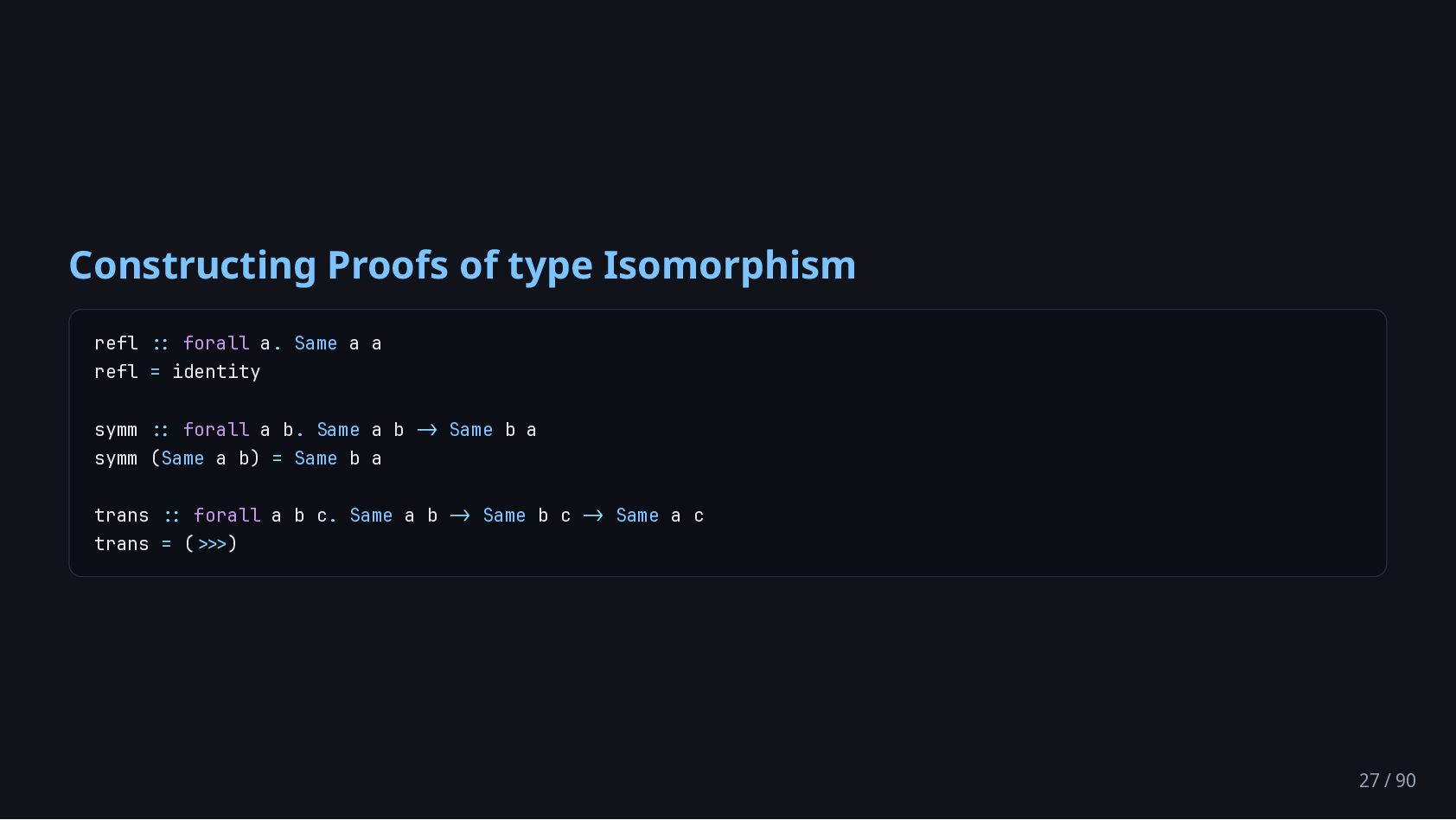Click the double-colon after refl
The image size is (1456, 820).
161,343
